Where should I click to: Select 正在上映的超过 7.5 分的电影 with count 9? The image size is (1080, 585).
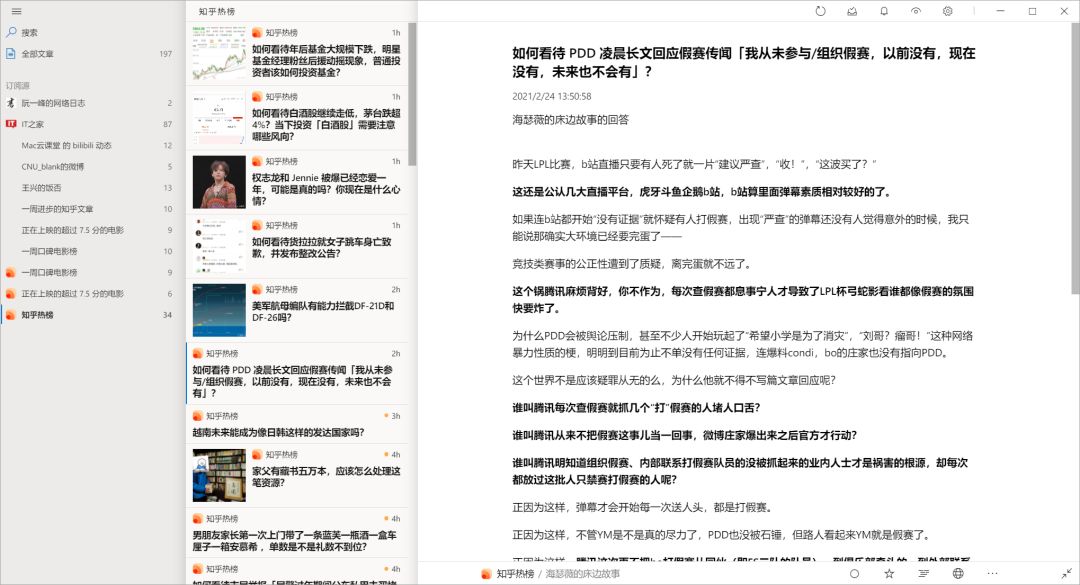click(92, 230)
